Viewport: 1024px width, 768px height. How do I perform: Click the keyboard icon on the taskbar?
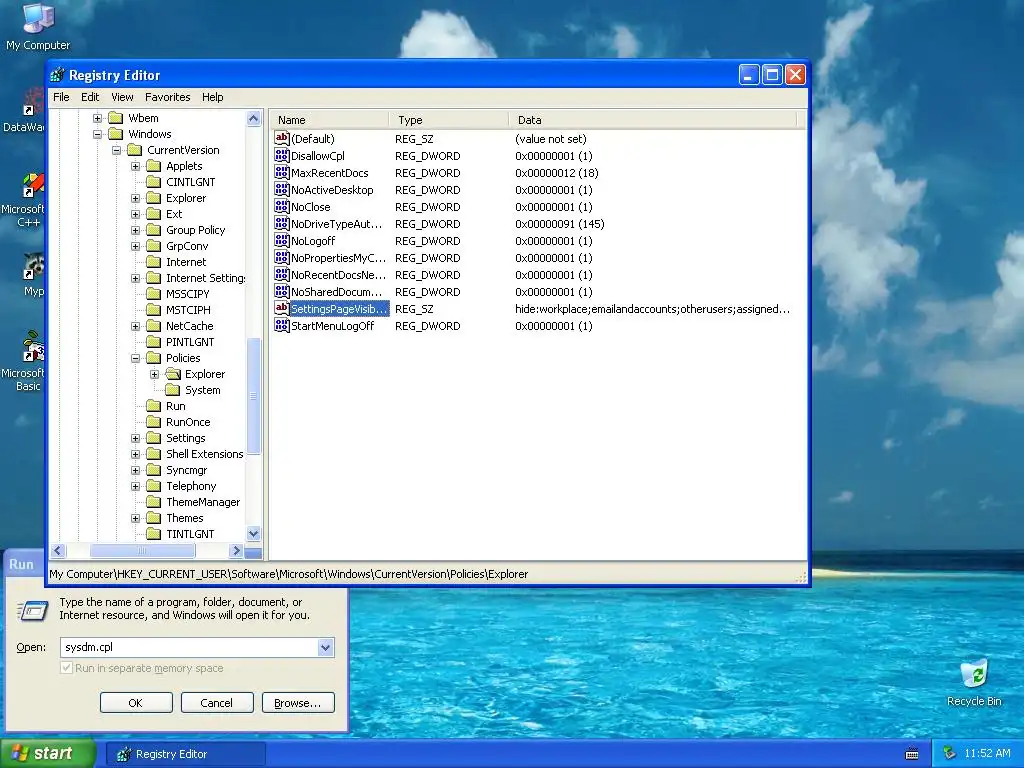click(x=912, y=754)
